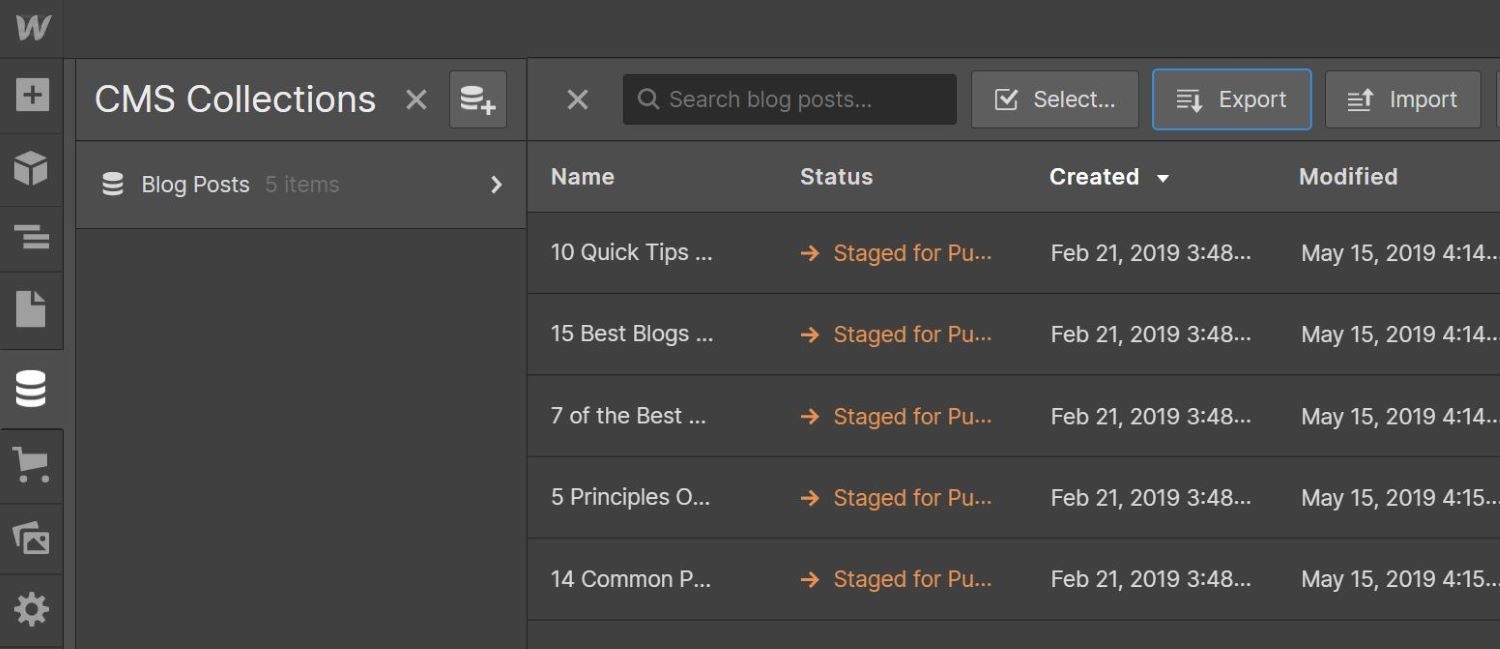Open the Assets panel
Screen dimensions: 1500x649
[x=32, y=538]
